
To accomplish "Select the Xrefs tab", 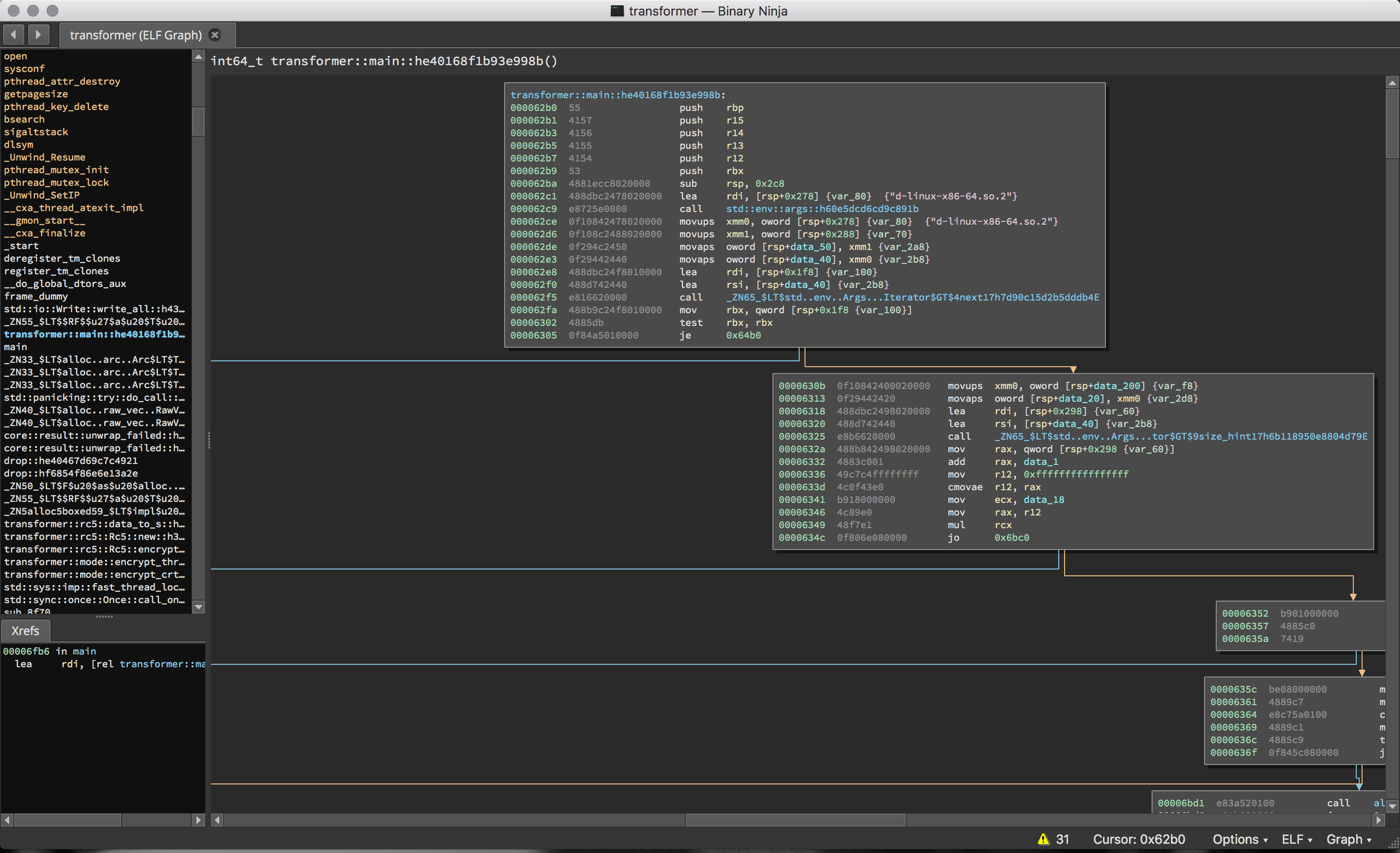I will point(25,631).
